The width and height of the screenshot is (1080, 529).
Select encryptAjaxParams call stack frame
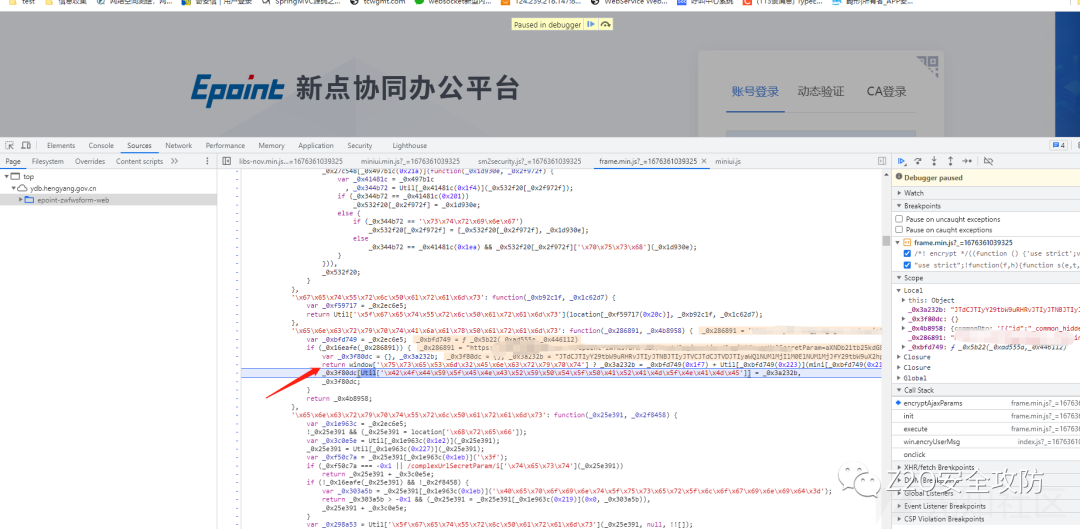pos(986,403)
